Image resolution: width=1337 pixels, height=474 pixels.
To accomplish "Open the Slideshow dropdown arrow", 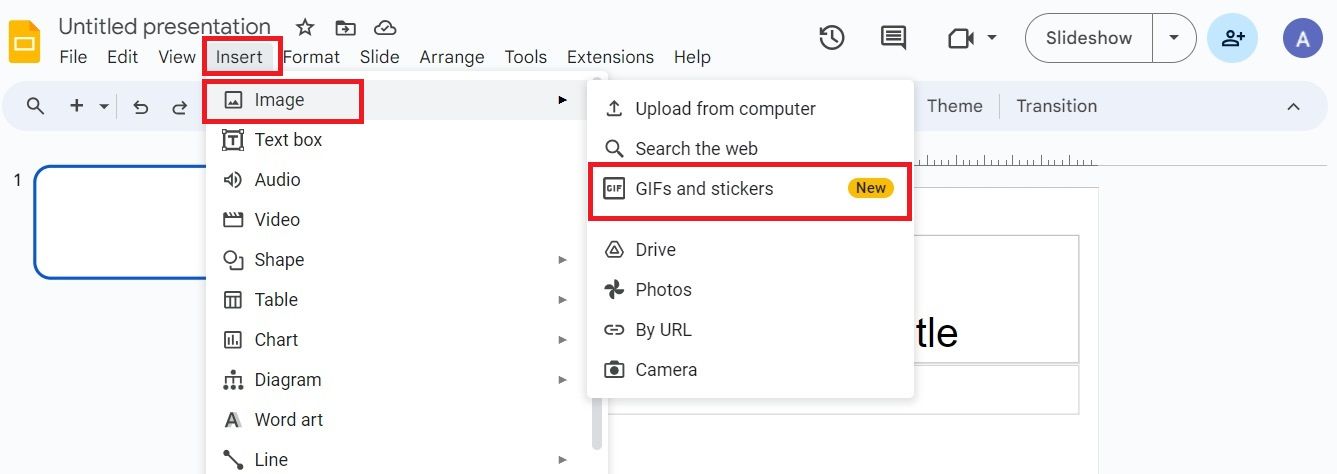I will coord(1174,38).
